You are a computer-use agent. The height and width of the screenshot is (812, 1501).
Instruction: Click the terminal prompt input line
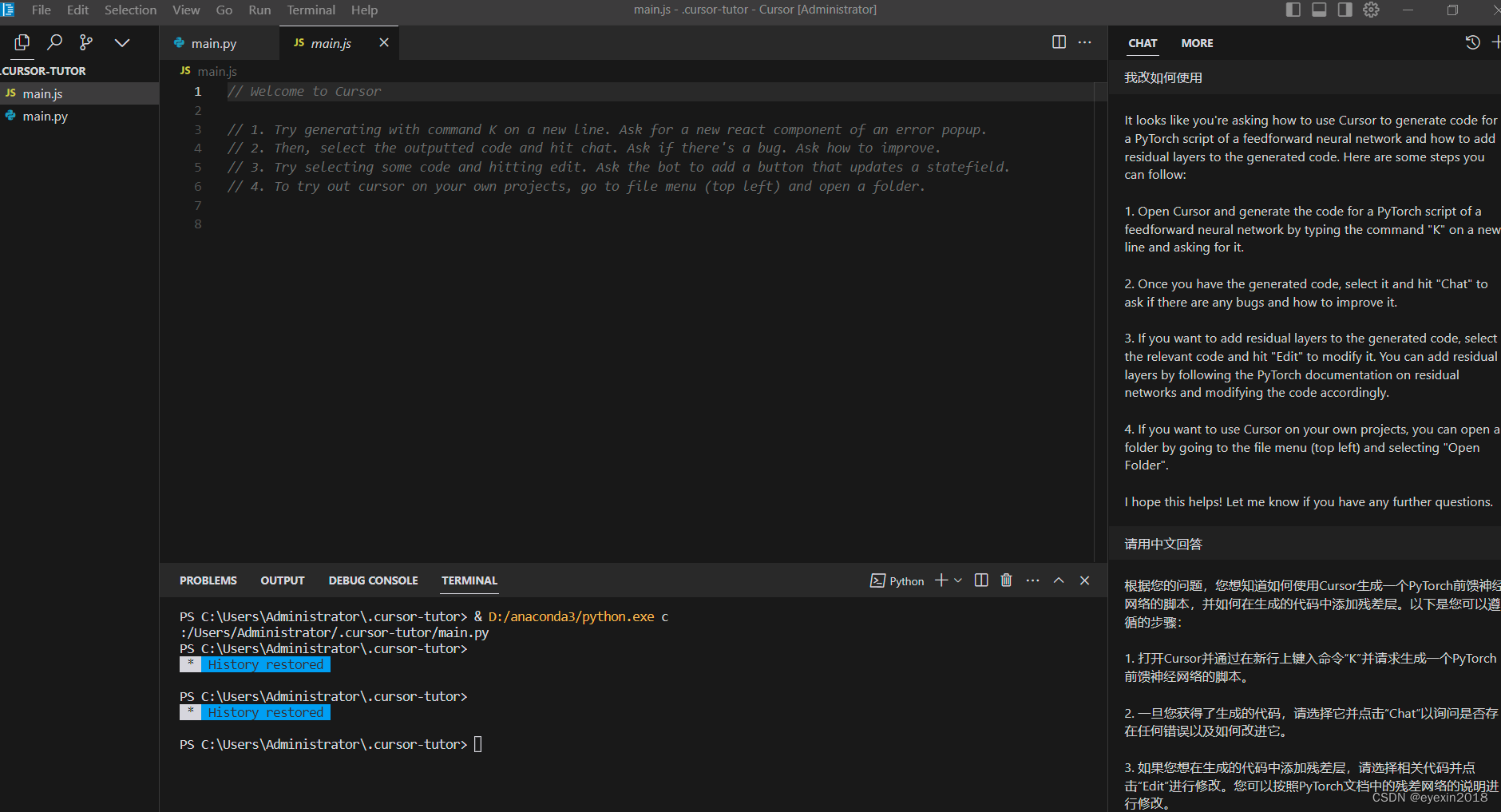click(x=331, y=744)
